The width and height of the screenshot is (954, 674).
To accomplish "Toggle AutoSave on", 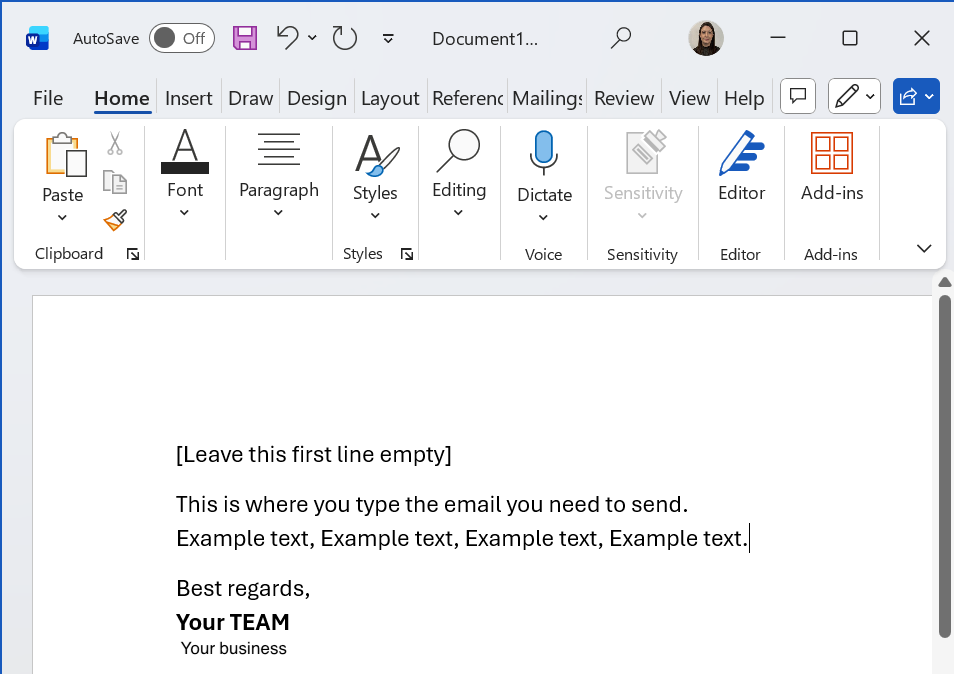I will tap(181, 37).
